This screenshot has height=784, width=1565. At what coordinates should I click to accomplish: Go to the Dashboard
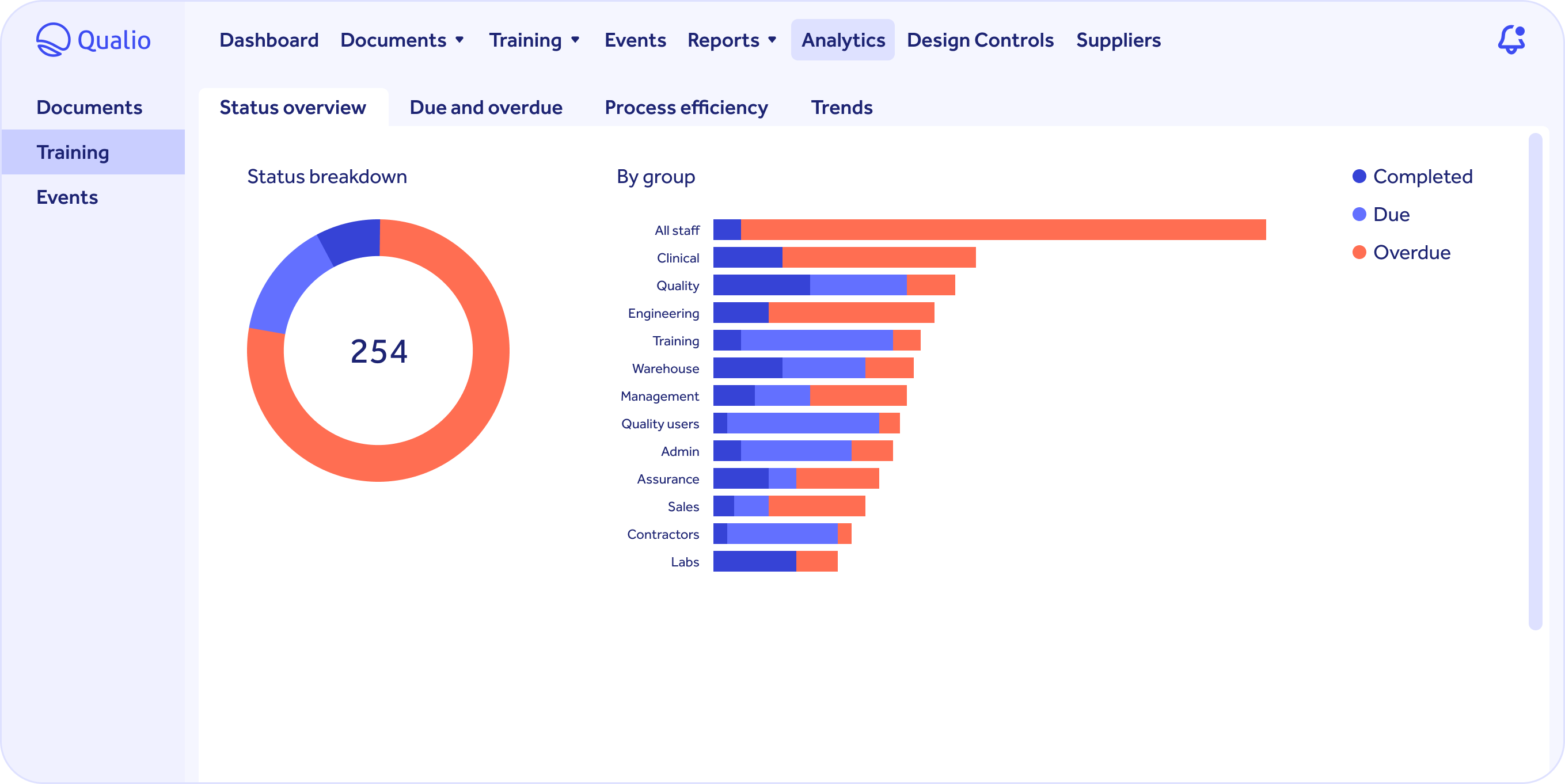pos(268,40)
